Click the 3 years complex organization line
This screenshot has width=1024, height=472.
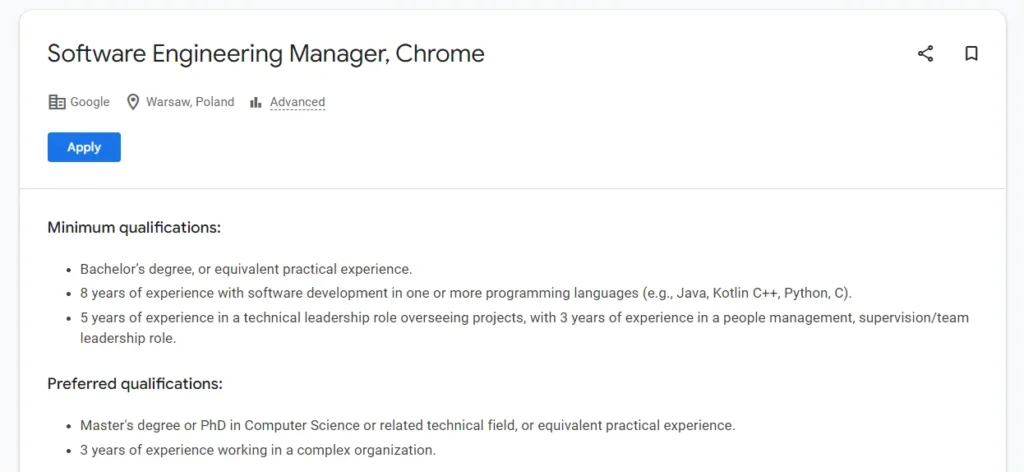pyautogui.click(x=258, y=450)
